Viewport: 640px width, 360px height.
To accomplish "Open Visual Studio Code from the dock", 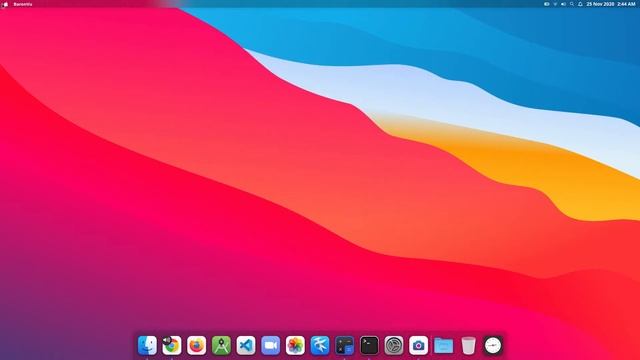I will tap(246, 346).
